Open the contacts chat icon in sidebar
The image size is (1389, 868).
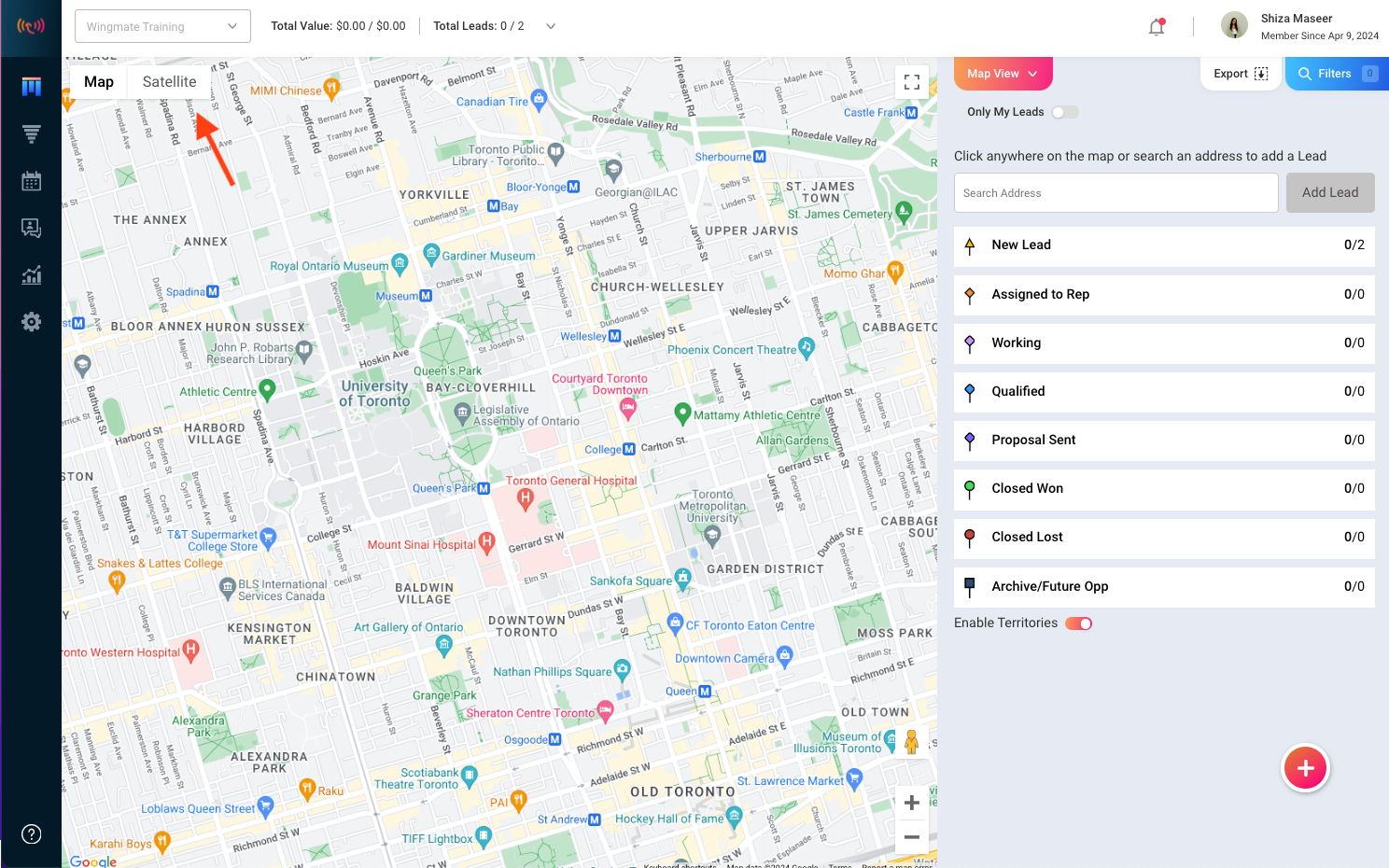click(x=31, y=228)
